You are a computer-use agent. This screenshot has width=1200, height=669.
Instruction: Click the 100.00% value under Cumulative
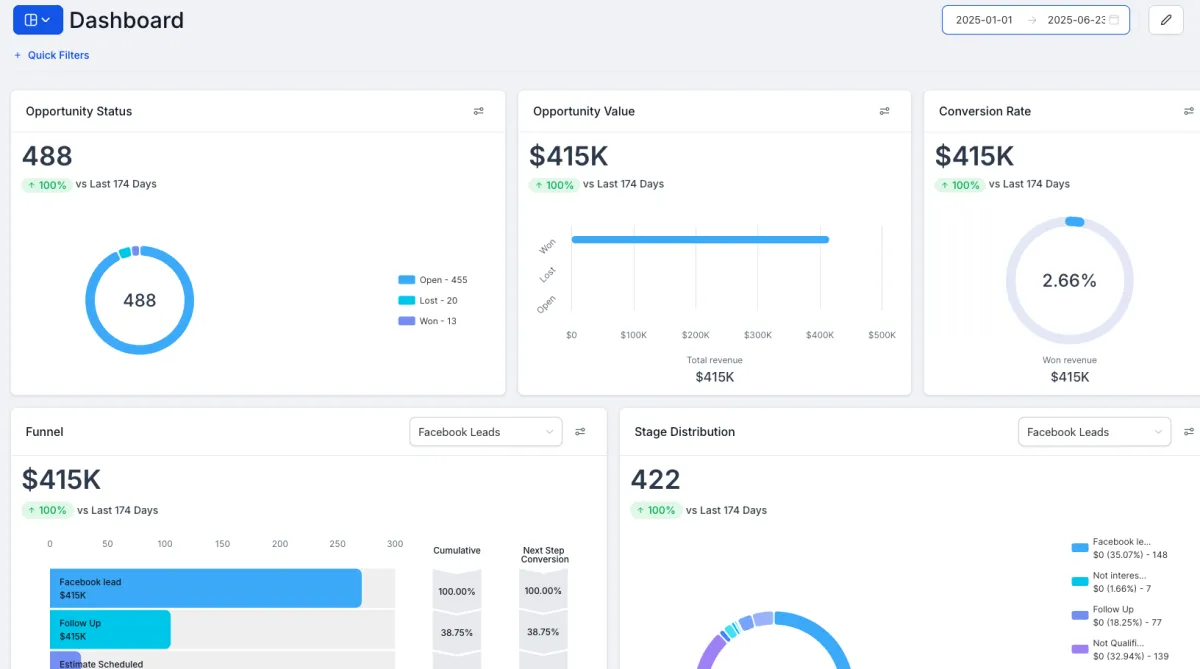[x=457, y=591]
